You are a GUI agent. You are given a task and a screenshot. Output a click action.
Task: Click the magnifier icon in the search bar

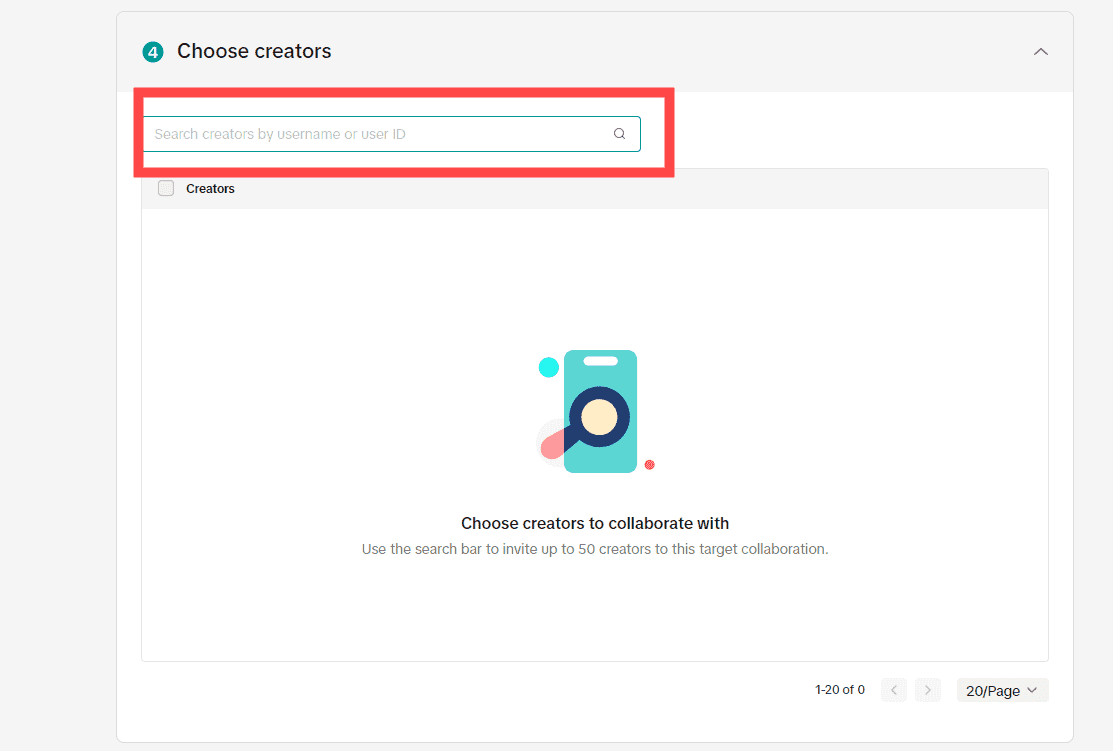click(619, 134)
